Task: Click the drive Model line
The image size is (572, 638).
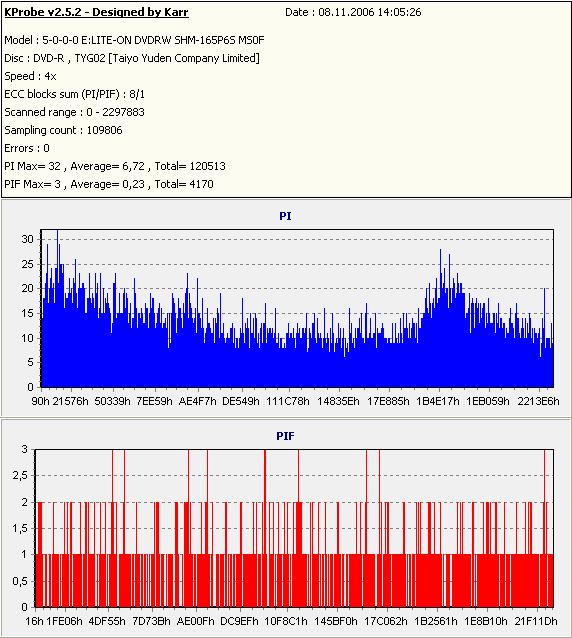Action: (x=134, y=40)
